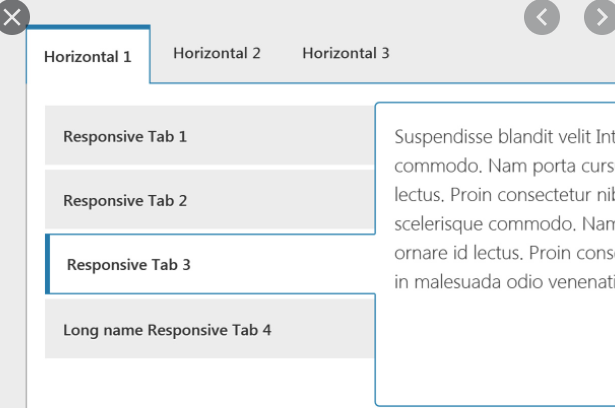Image resolution: width=615 pixels, height=408 pixels.
Task: Click the blank area under Responsive Tab 4
Action: coord(200,383)
